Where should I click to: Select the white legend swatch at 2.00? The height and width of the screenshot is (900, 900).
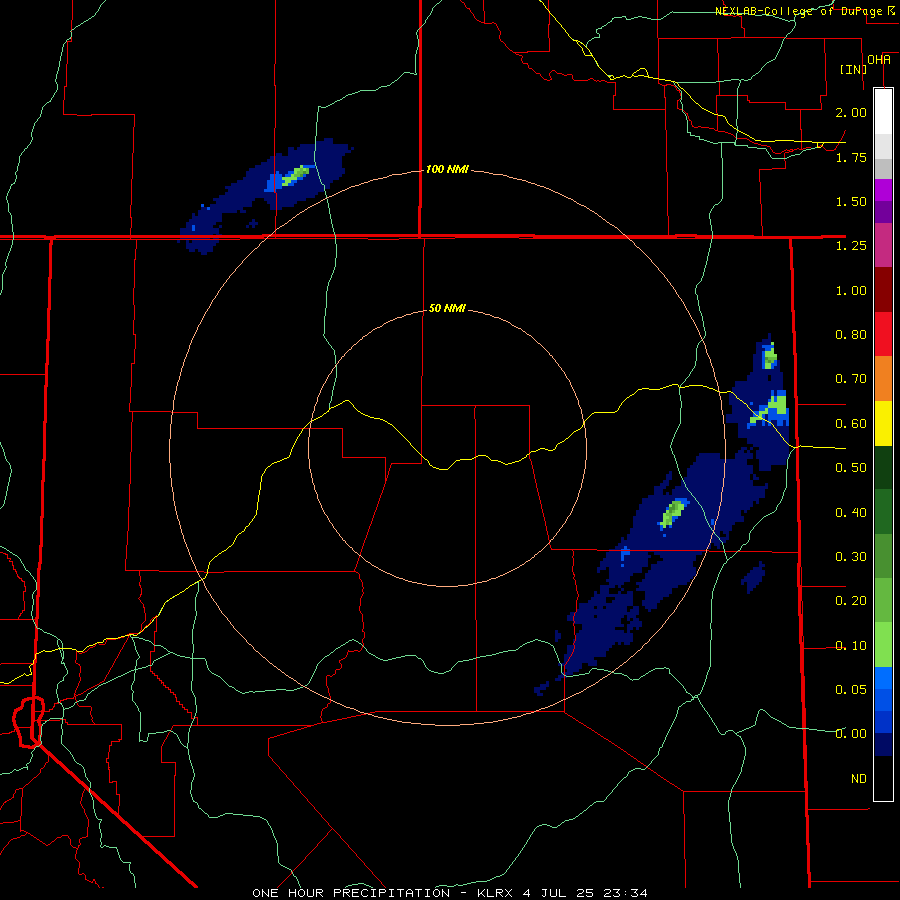click(x=883, y=112)
